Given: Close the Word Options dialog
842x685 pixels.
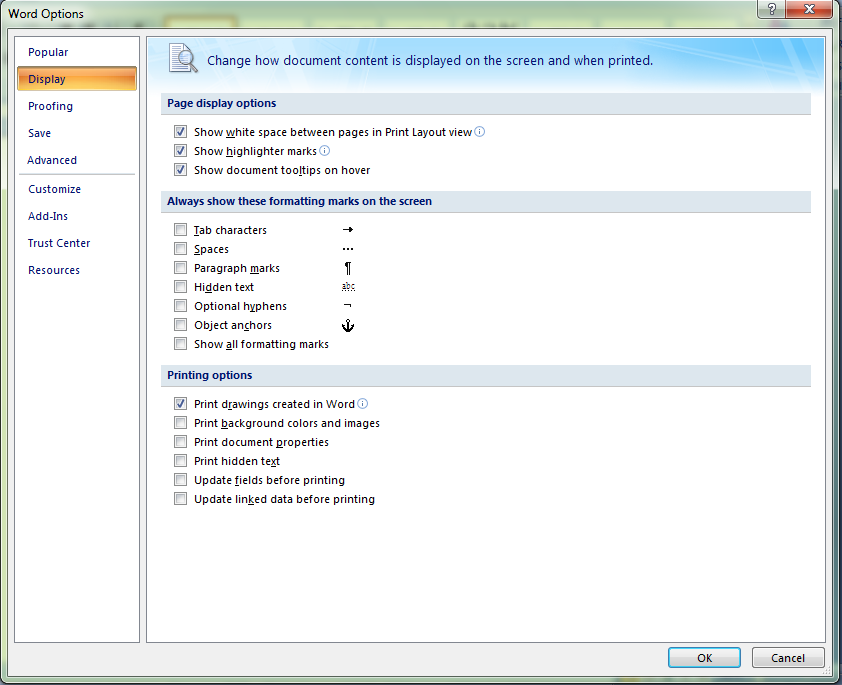Looking at the screenshot, I should click(809, 9).
